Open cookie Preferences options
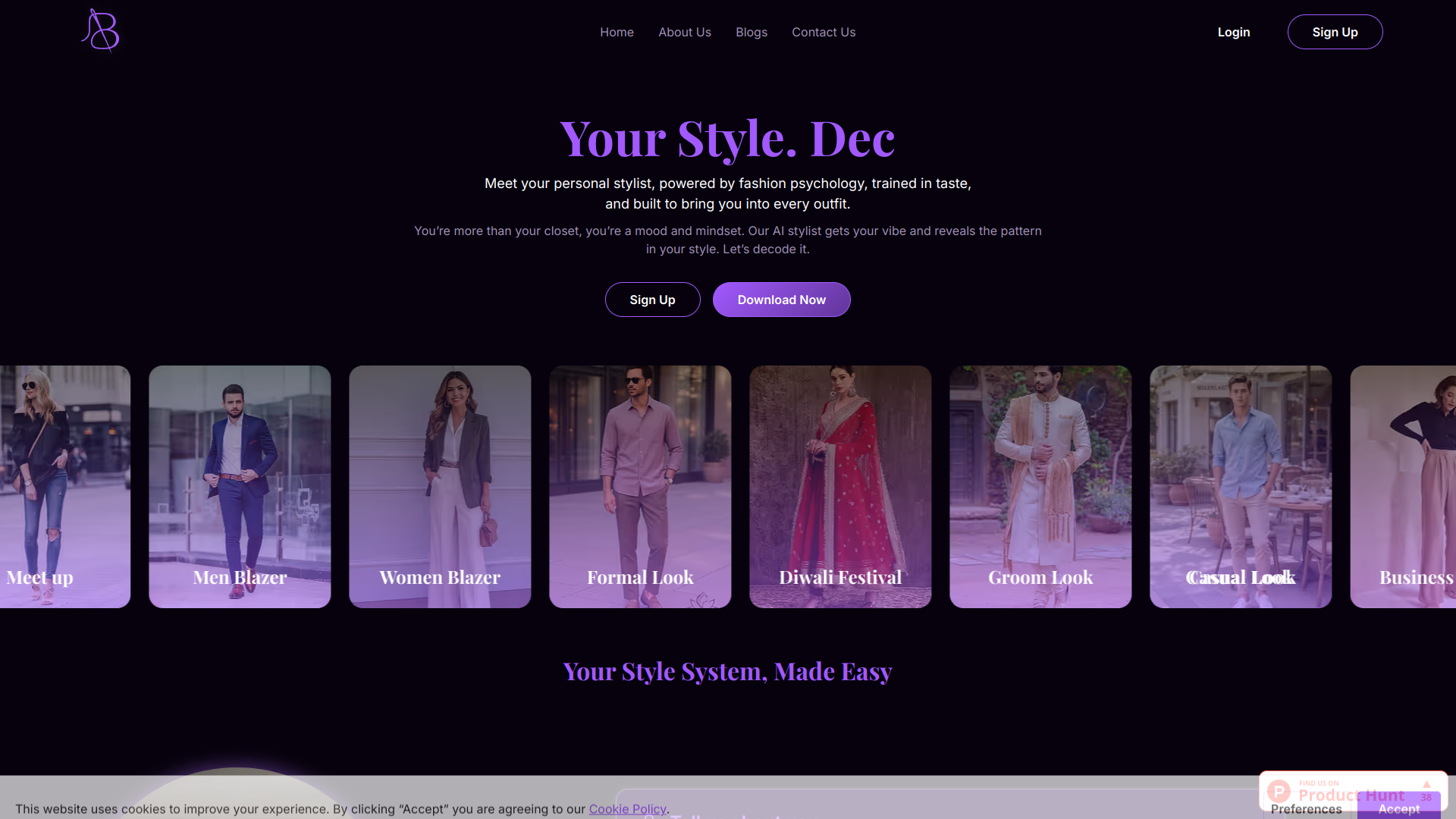Screen dimensions: 1456x819 pos(1306,809)
